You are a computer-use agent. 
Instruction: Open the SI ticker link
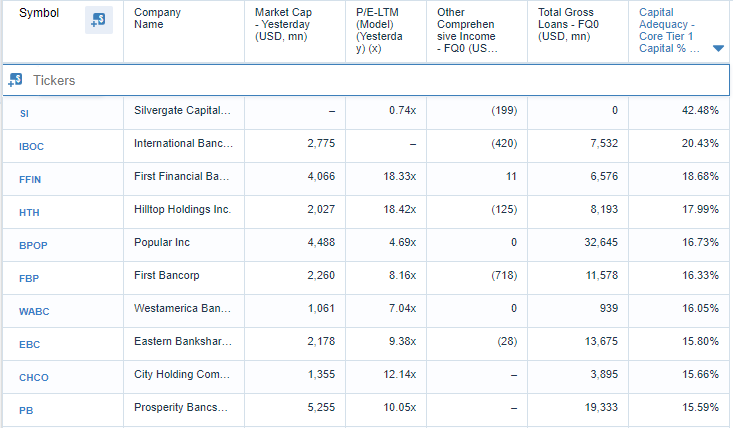(24, 113)
